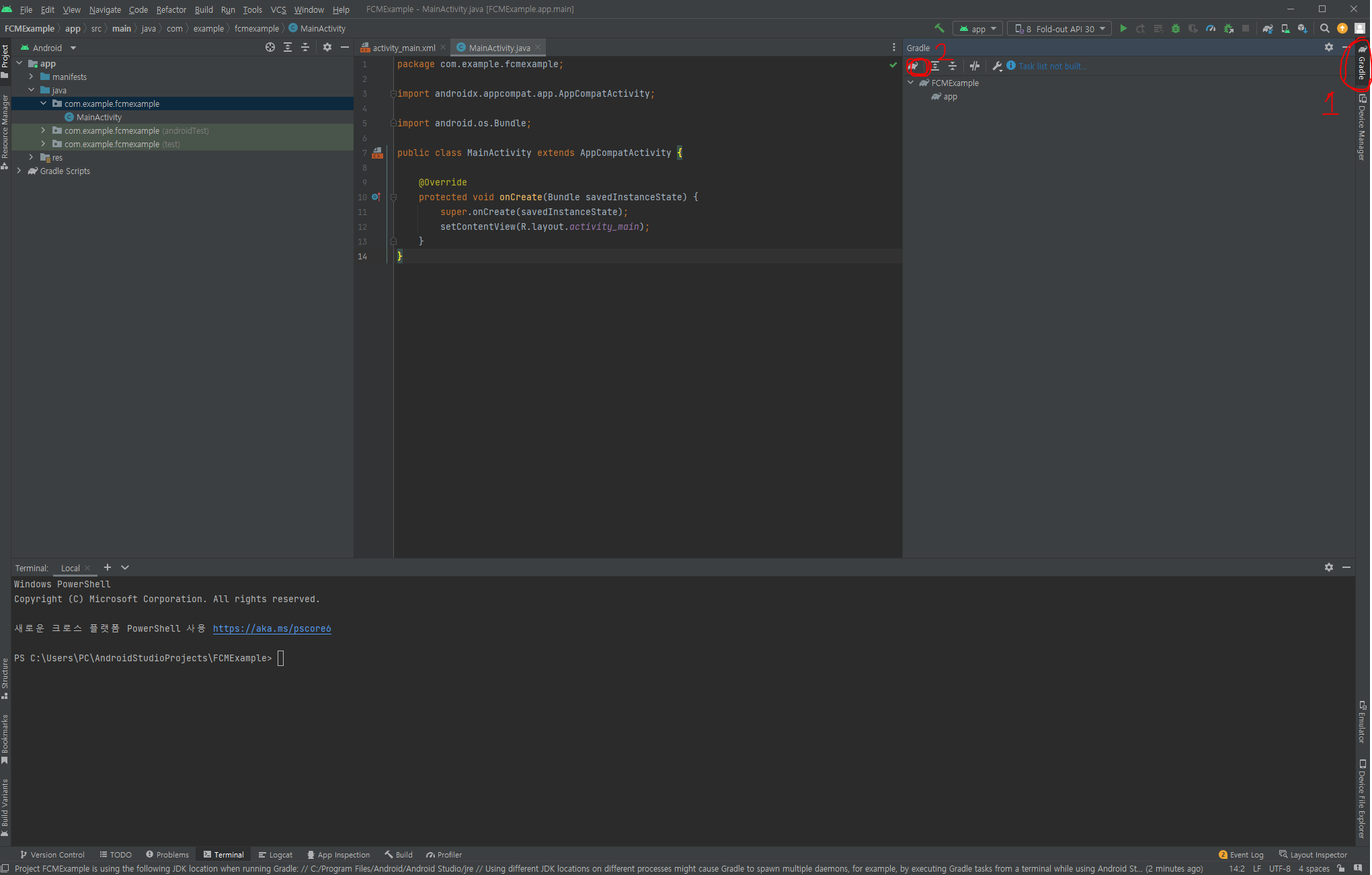Switch to the activity_main.xml tab
1372x875 pixels.
click(403, 48)
